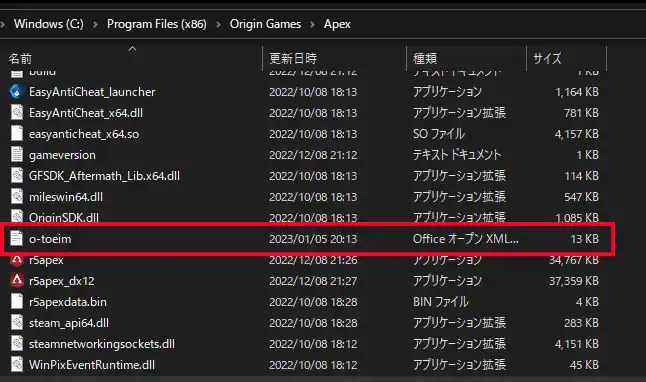Open Origin Games breadcrumb folder
The height and width of the screenshot is (382, 646).
pos(265,24)
